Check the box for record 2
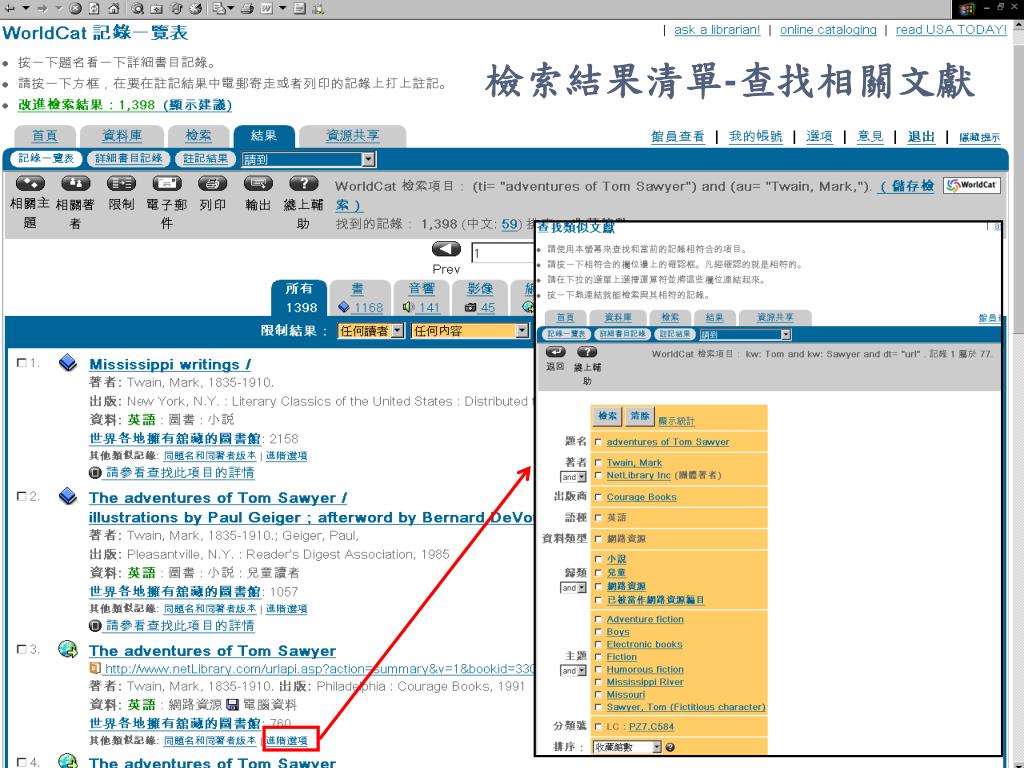 (22, 496)
